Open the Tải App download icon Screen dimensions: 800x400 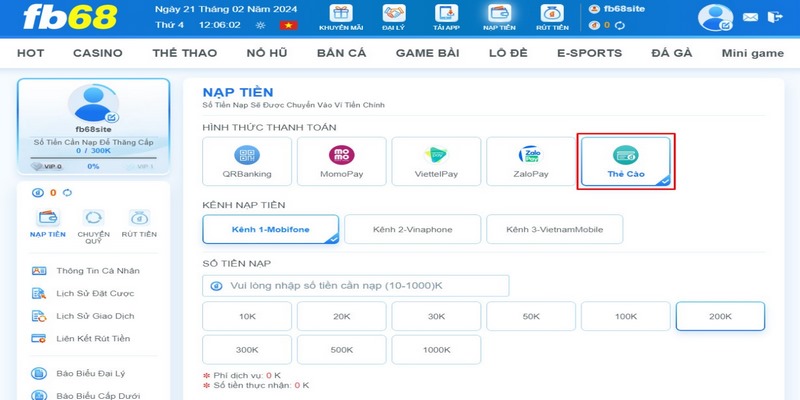click(x=446, y=14)
